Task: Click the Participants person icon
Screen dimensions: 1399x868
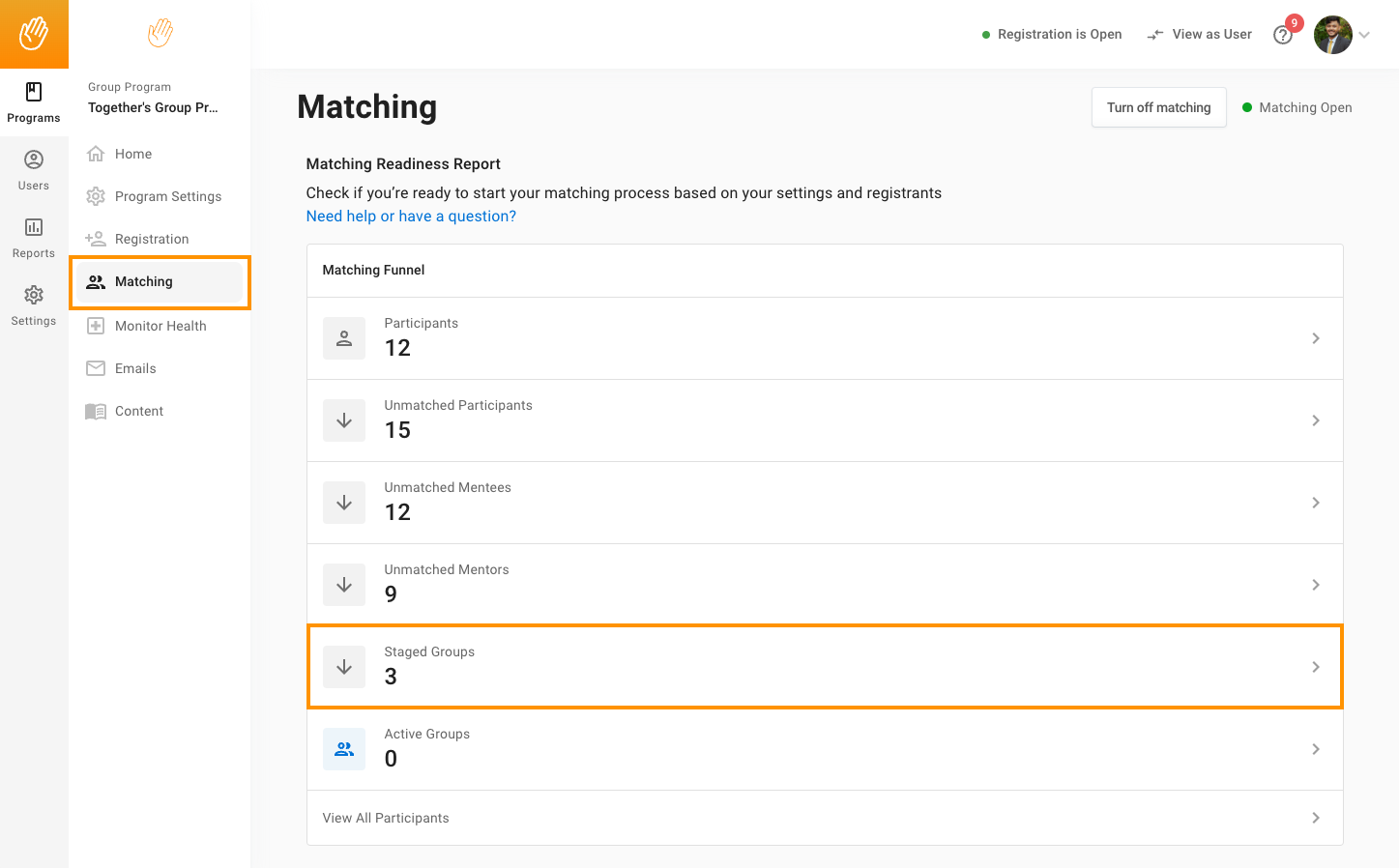Action: (344, 338)
